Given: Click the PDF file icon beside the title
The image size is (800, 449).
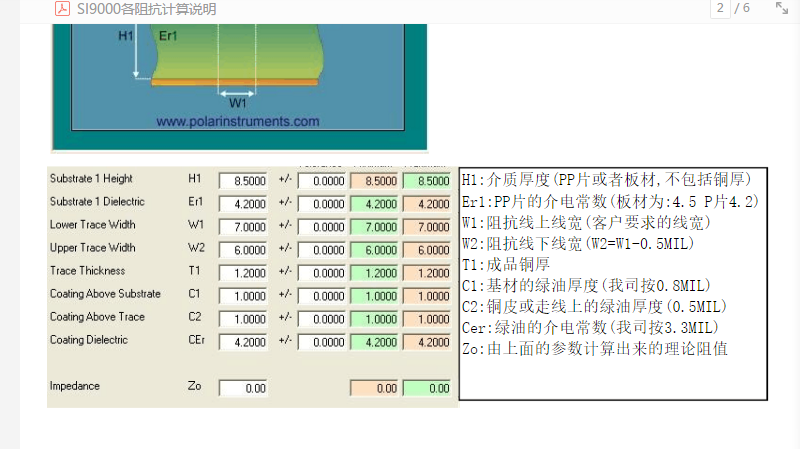Looking at the screenshot, I should point(62,9).
